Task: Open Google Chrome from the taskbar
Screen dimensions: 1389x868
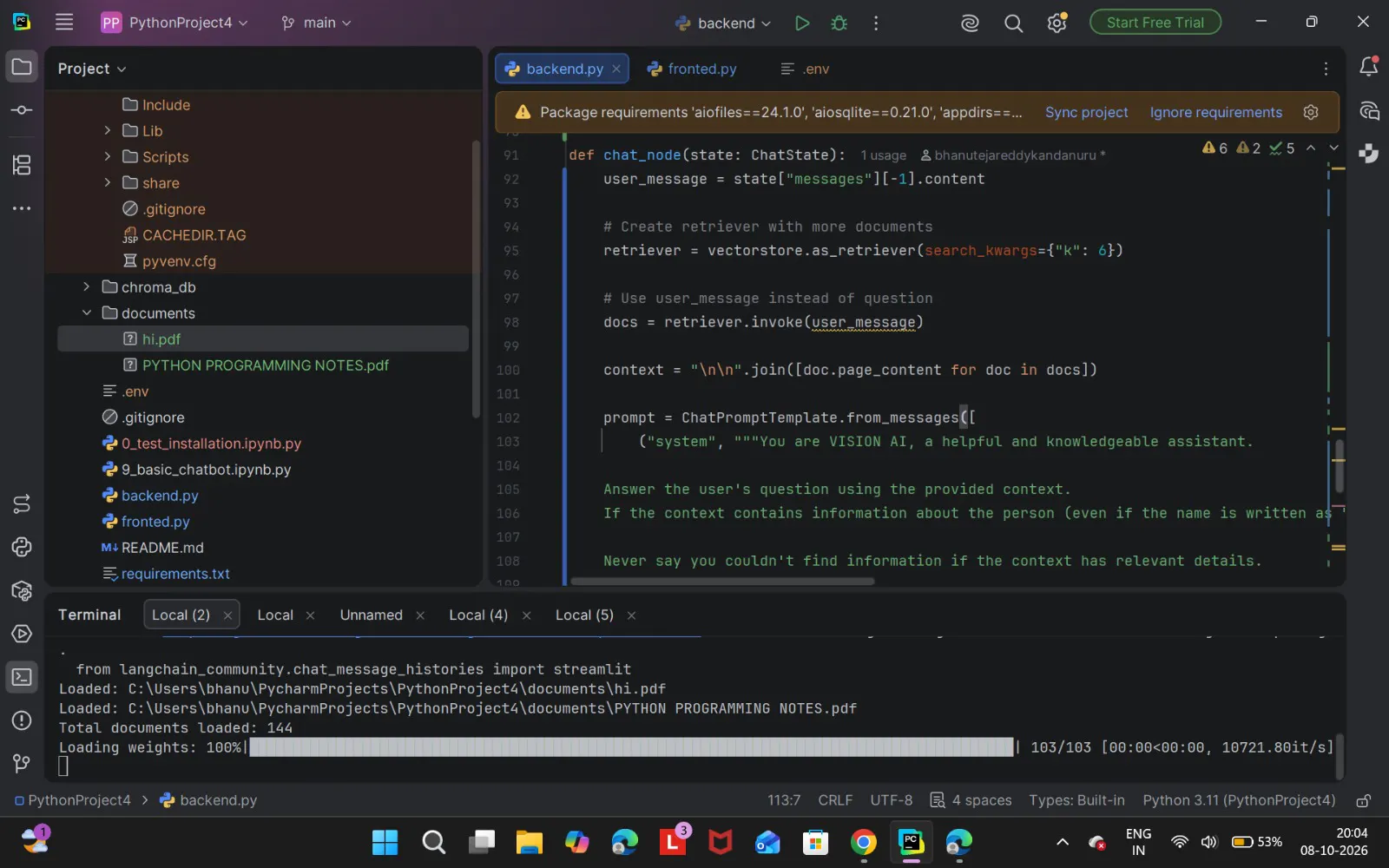Action: pyautogui.click(x=863, y=842)
